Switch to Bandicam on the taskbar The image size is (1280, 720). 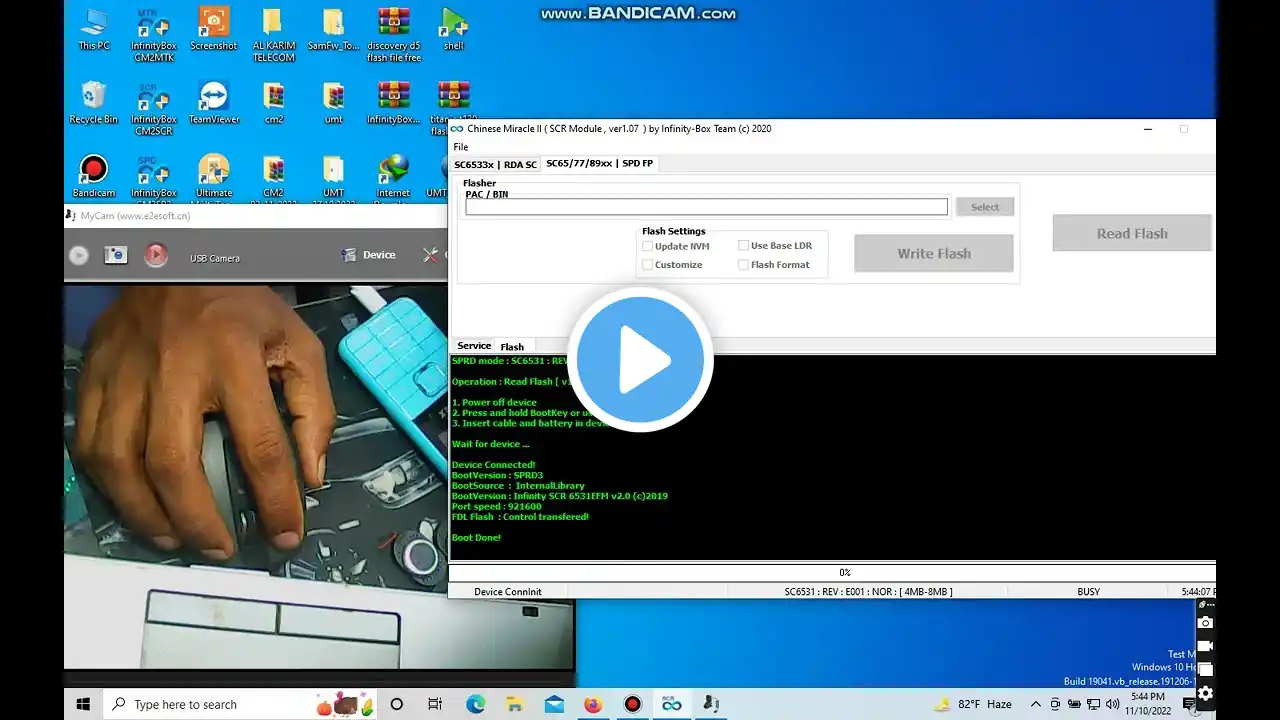[x=632, y=704]
